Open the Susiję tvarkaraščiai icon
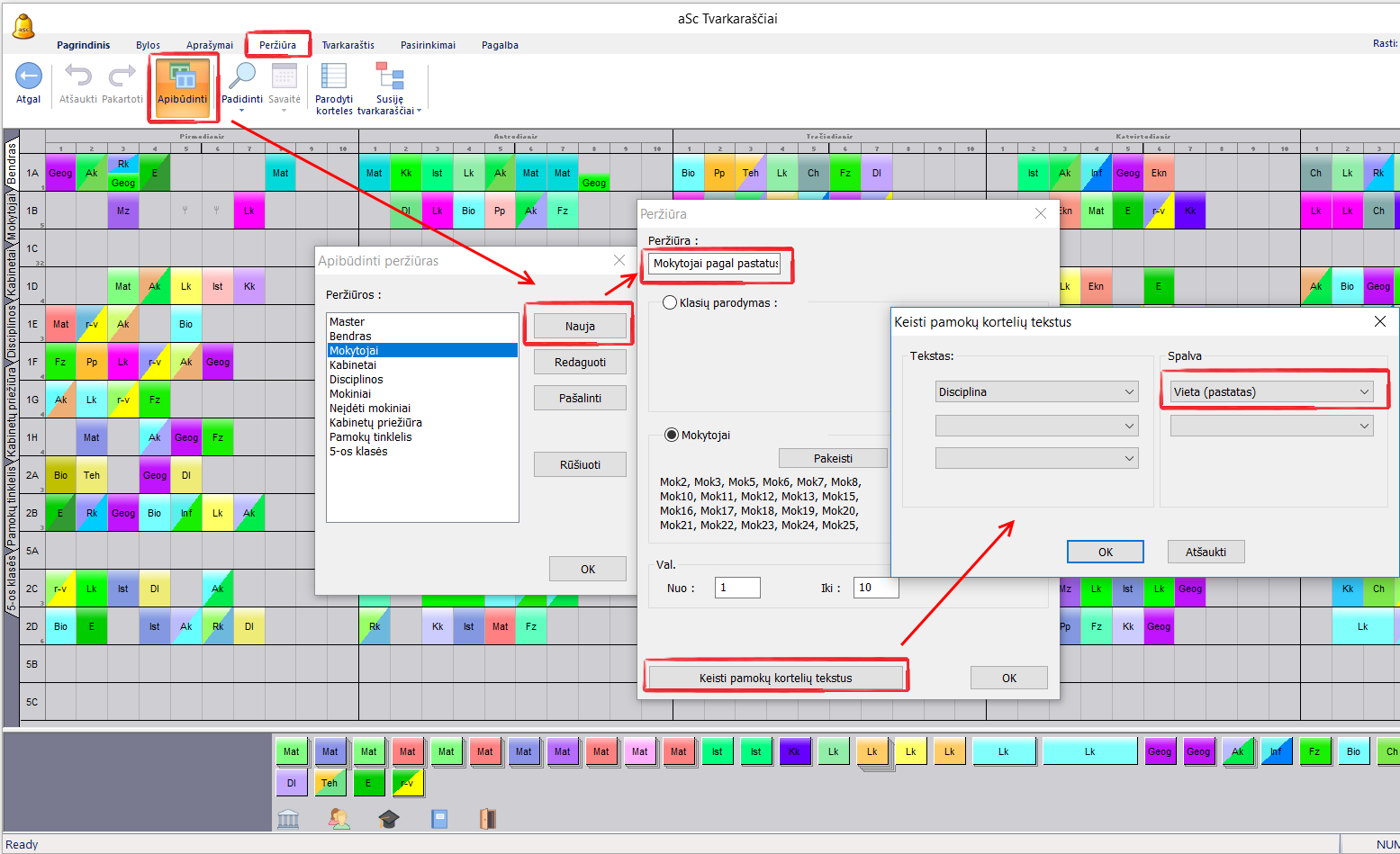Image resolution: width=1400 pixels, height=854 pixels. [x=390, y=77]
